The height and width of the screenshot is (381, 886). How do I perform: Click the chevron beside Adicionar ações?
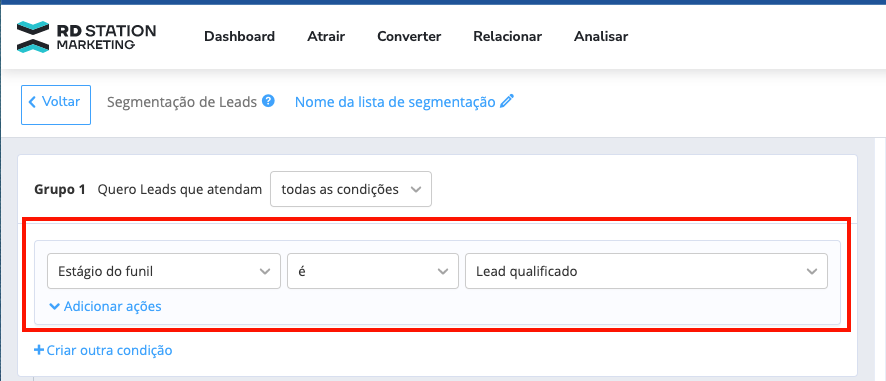[54, 307]
